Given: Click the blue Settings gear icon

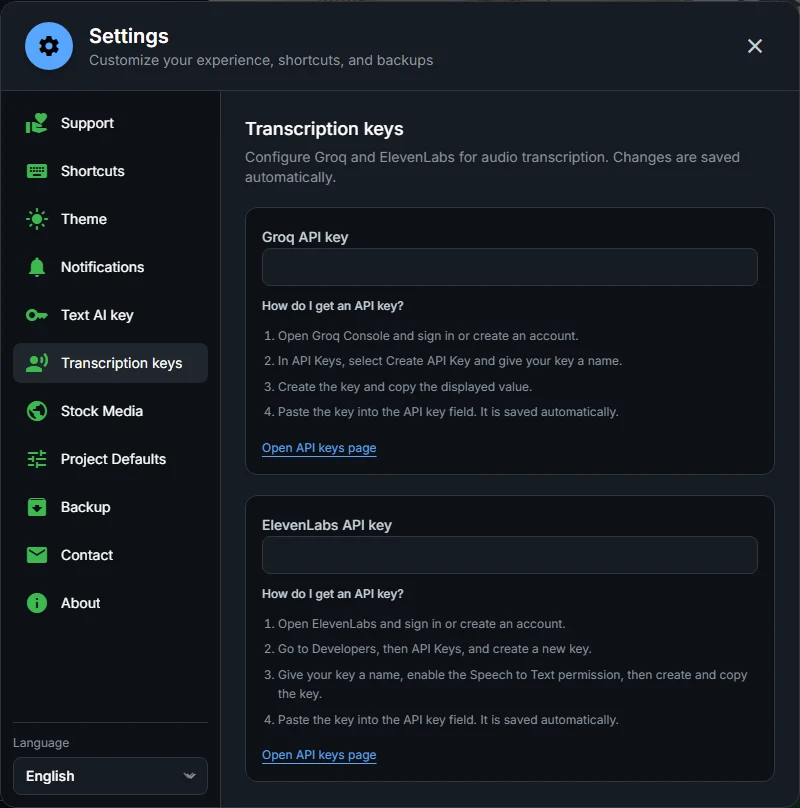Looking at the screenshot, I should click(x=49, y=46).
